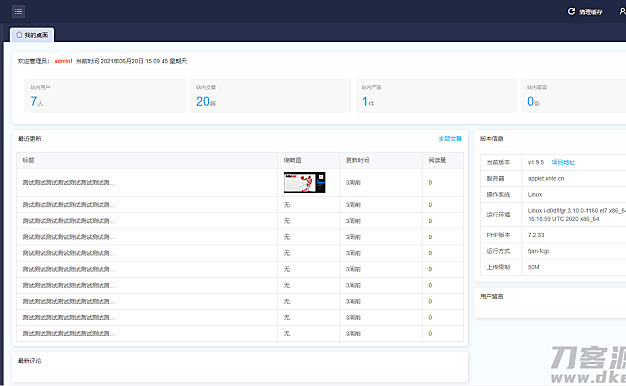Open the 全部文章 link
The width and height of the screenshot is (626, 386).
pyautogui.click(x=450, y=139)
